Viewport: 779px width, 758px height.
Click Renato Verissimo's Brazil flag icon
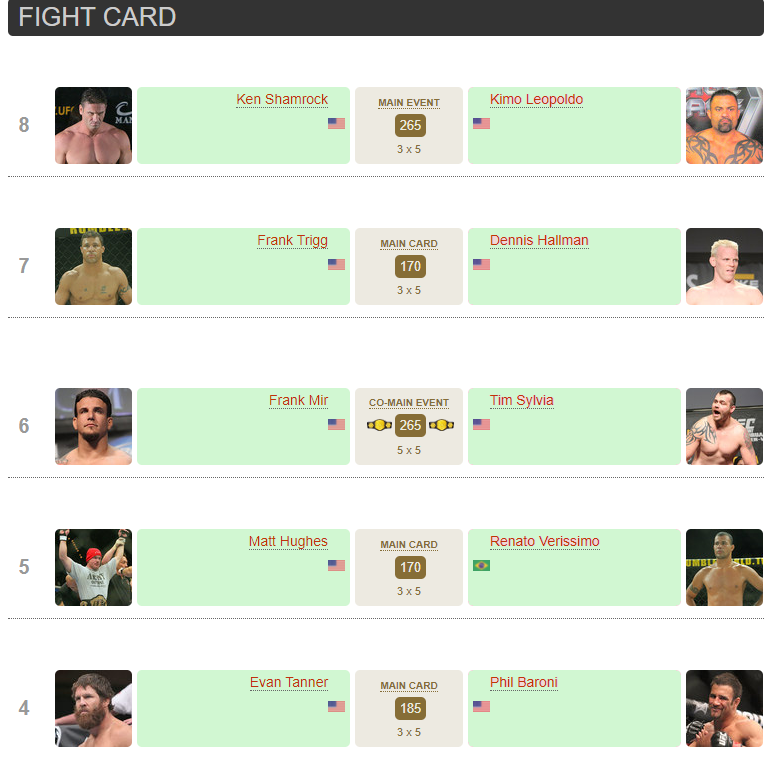[x=481, y=566]
